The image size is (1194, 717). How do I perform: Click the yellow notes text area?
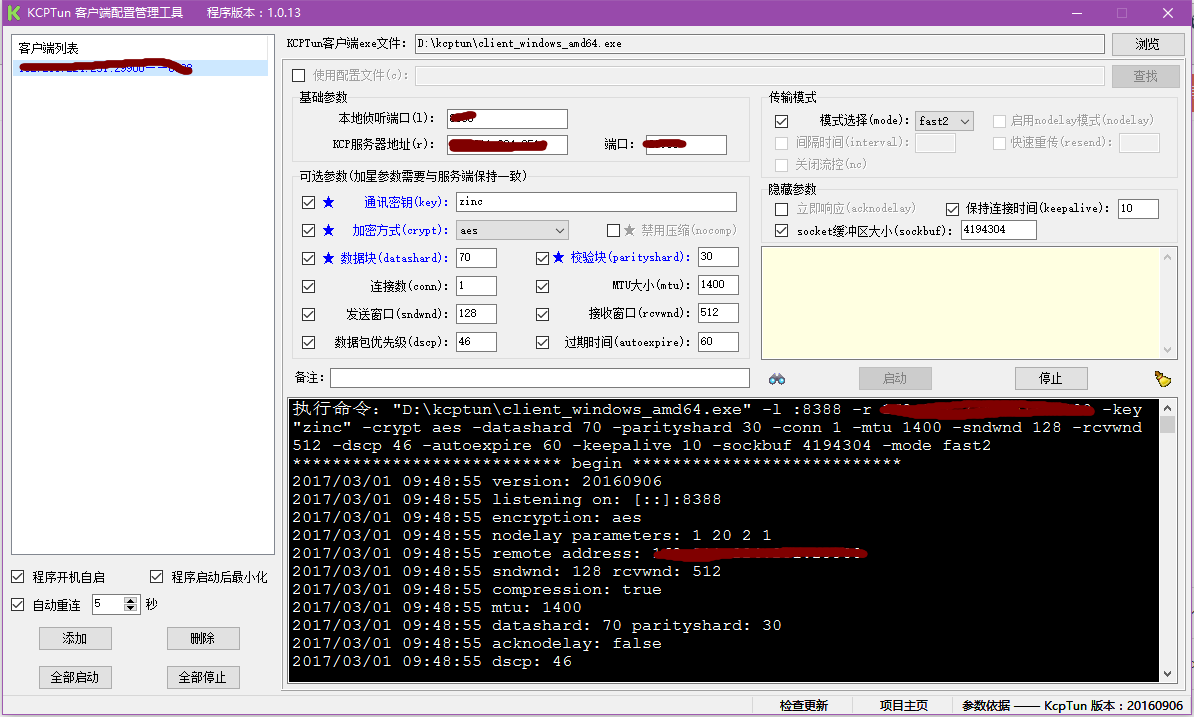tap(961, 303)
